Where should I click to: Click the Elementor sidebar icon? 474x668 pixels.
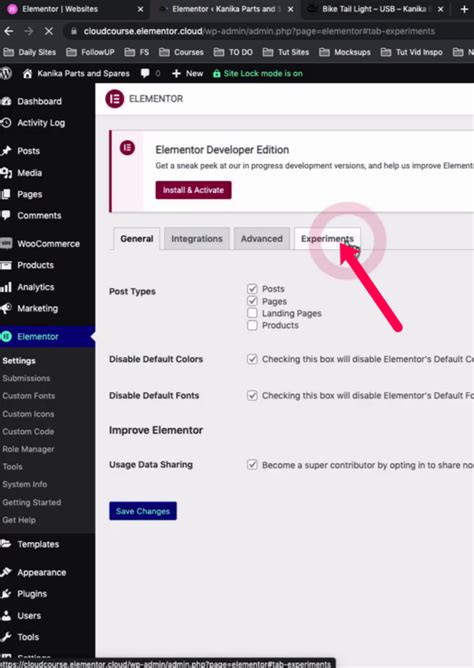point(6,337)
